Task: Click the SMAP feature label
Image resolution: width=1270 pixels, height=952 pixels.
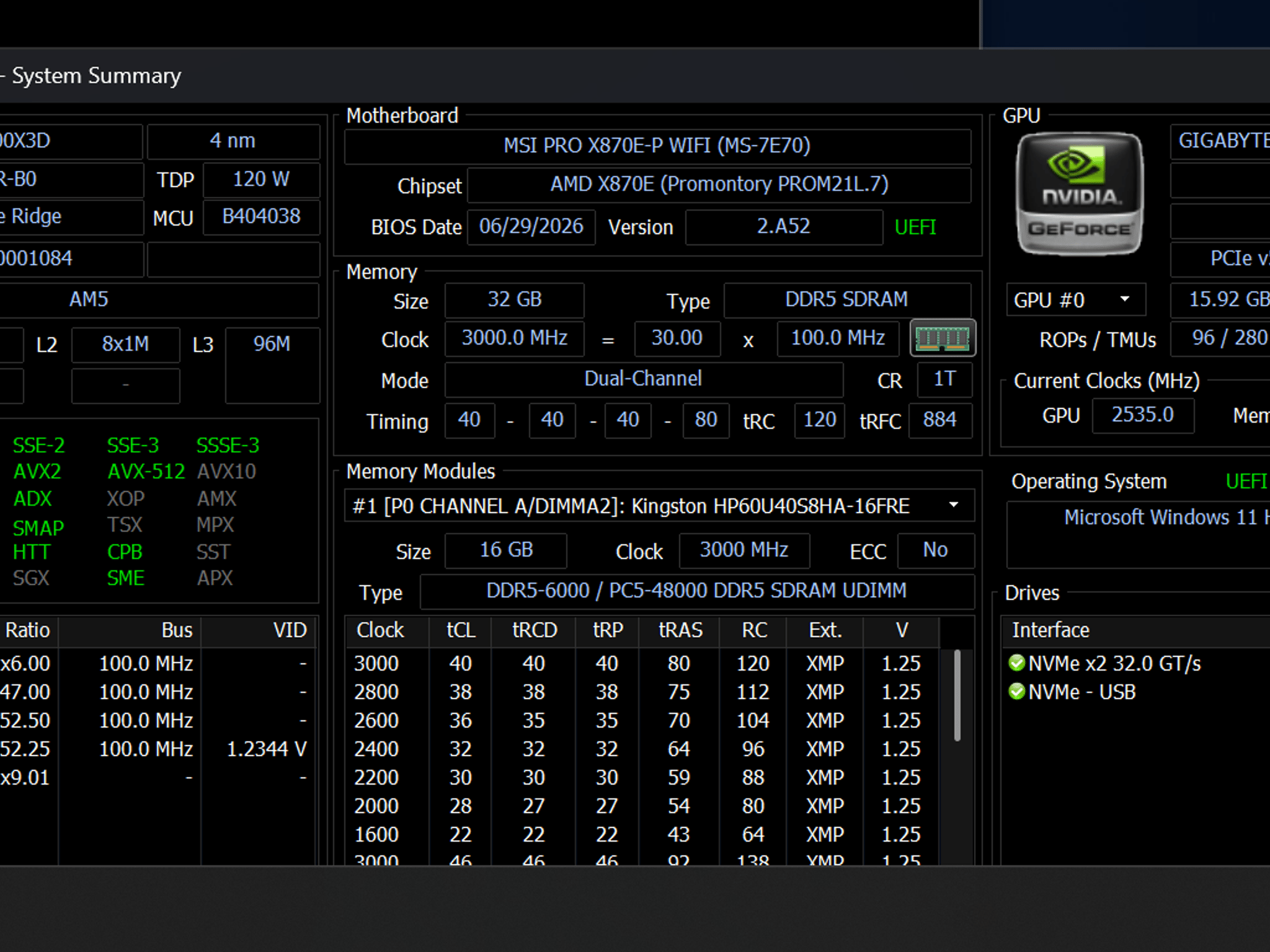Action: click(x=38, y=527)
